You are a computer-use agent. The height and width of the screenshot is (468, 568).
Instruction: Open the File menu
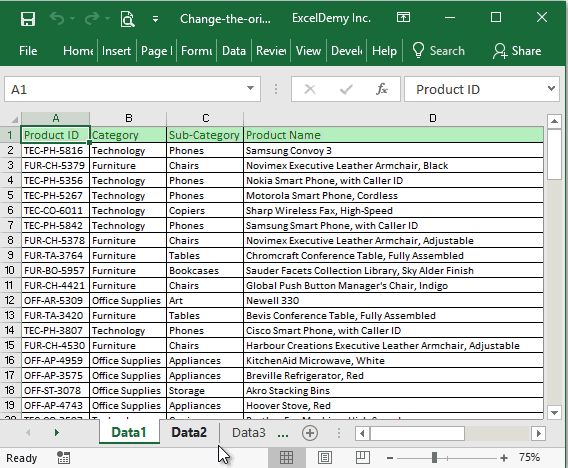coord(28,51)
